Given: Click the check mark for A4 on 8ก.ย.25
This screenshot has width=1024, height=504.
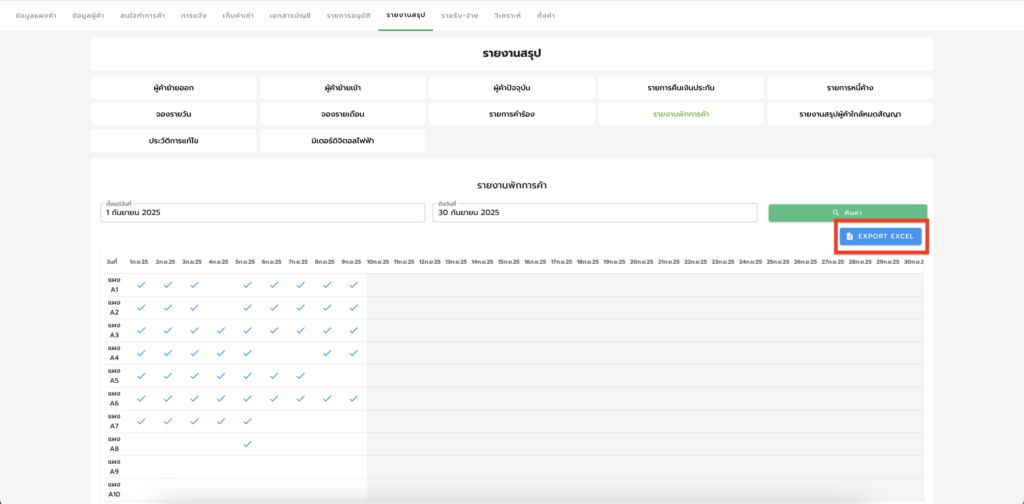Looking at the screenshot, I should (327, 353).
